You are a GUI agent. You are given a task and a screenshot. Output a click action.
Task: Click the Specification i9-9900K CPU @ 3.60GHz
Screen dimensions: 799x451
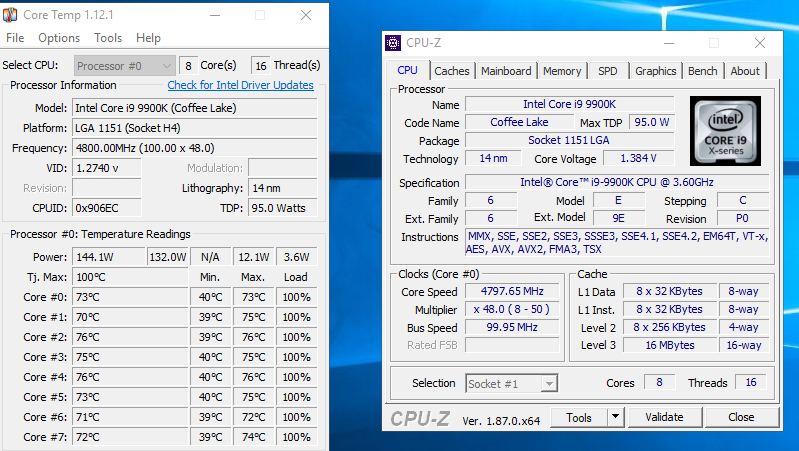click(617, 182)
